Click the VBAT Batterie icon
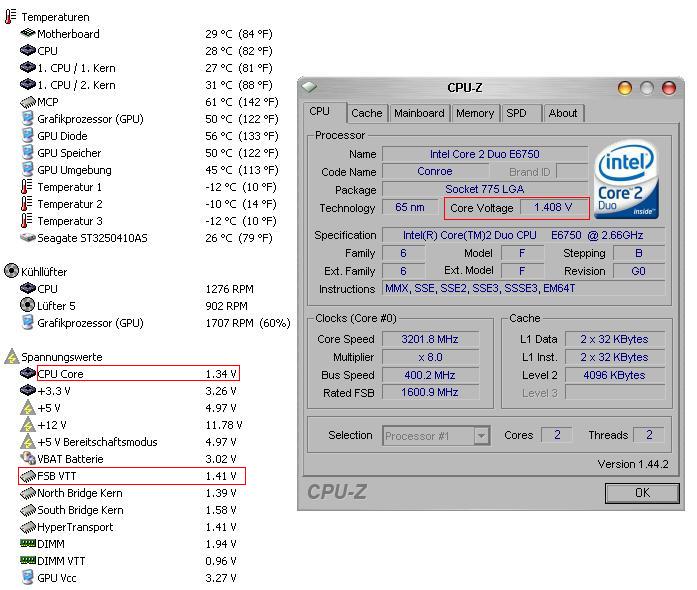The width and height of the screenshot is (697, 590). pyautogui.click(x=28, y=458)
